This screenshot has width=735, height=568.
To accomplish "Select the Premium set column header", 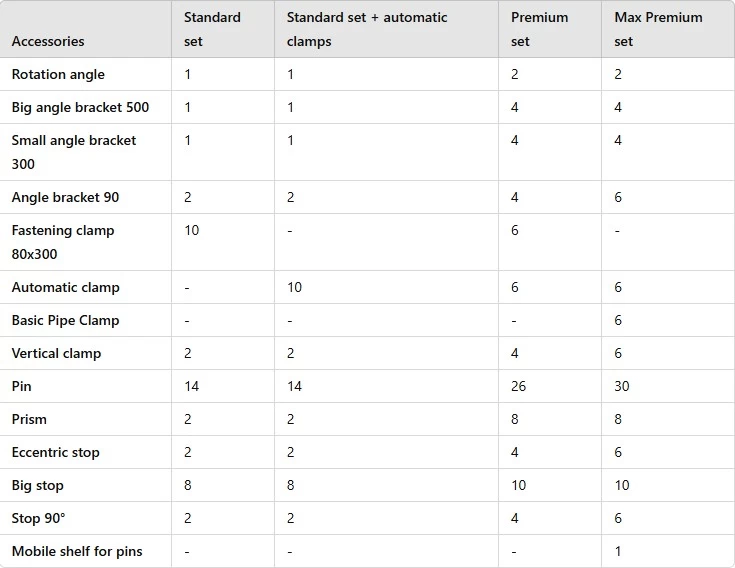I will point(539,29).
